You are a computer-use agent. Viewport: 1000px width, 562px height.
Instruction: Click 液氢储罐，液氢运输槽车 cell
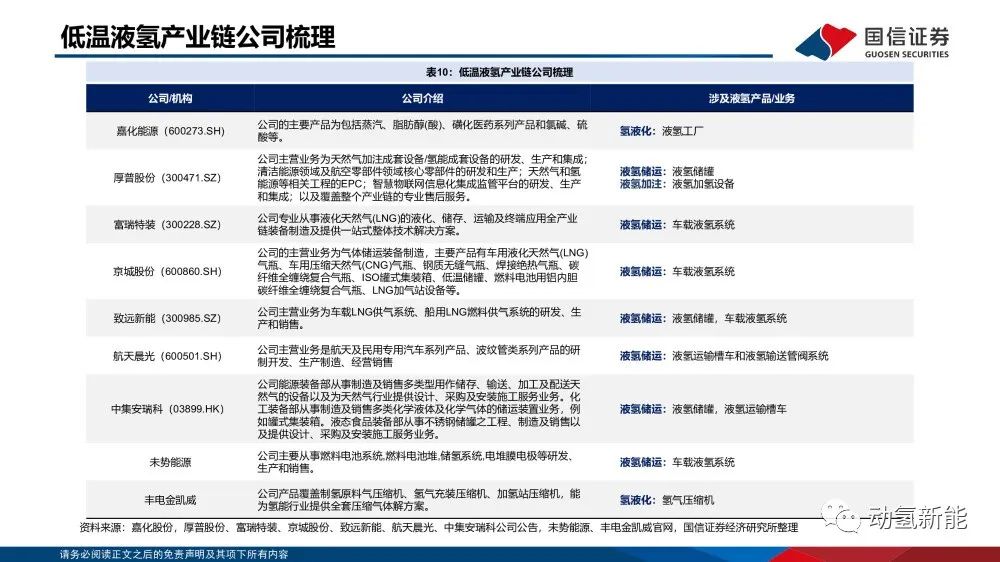(x=703, y=409)
